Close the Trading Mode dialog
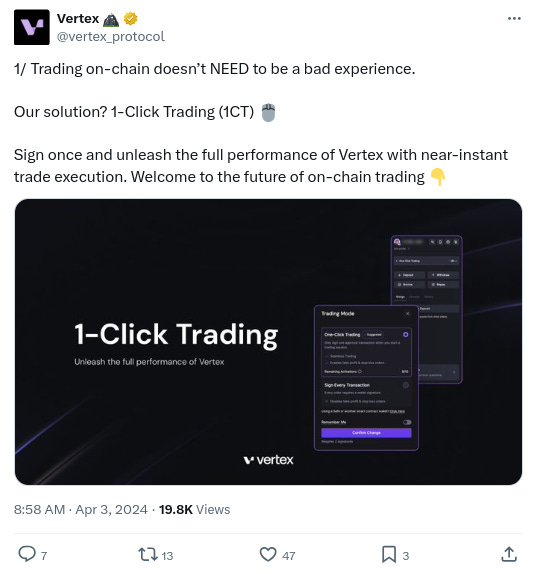The image size is (536, 574). point(408,314)
